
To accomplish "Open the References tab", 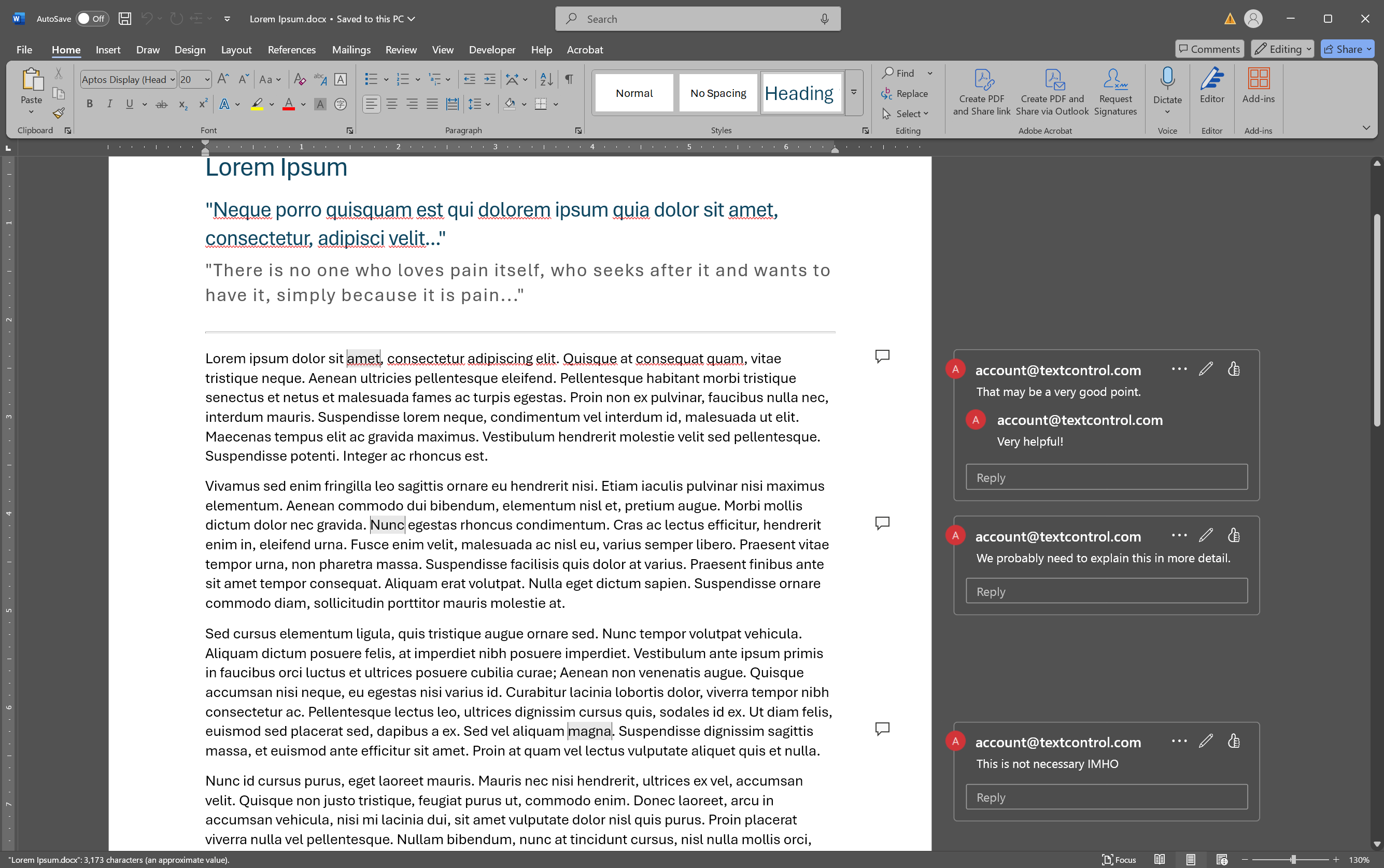I will click(x=292, y=49).
